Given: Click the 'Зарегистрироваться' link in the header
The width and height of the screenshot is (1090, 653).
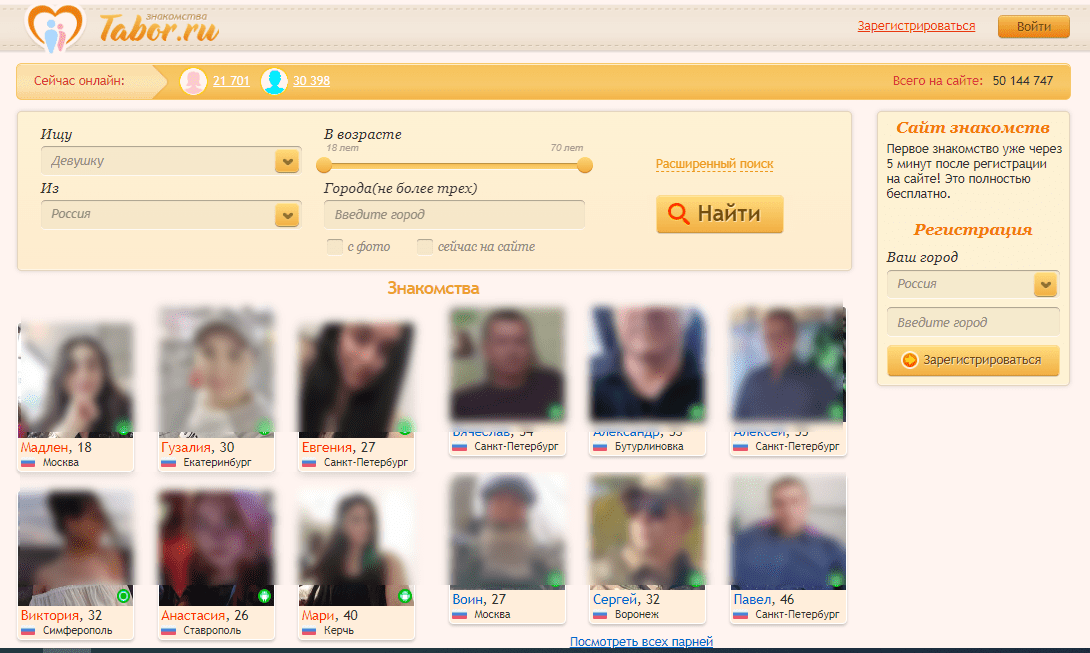Looking at the screenshot, I should click(916, 26).
